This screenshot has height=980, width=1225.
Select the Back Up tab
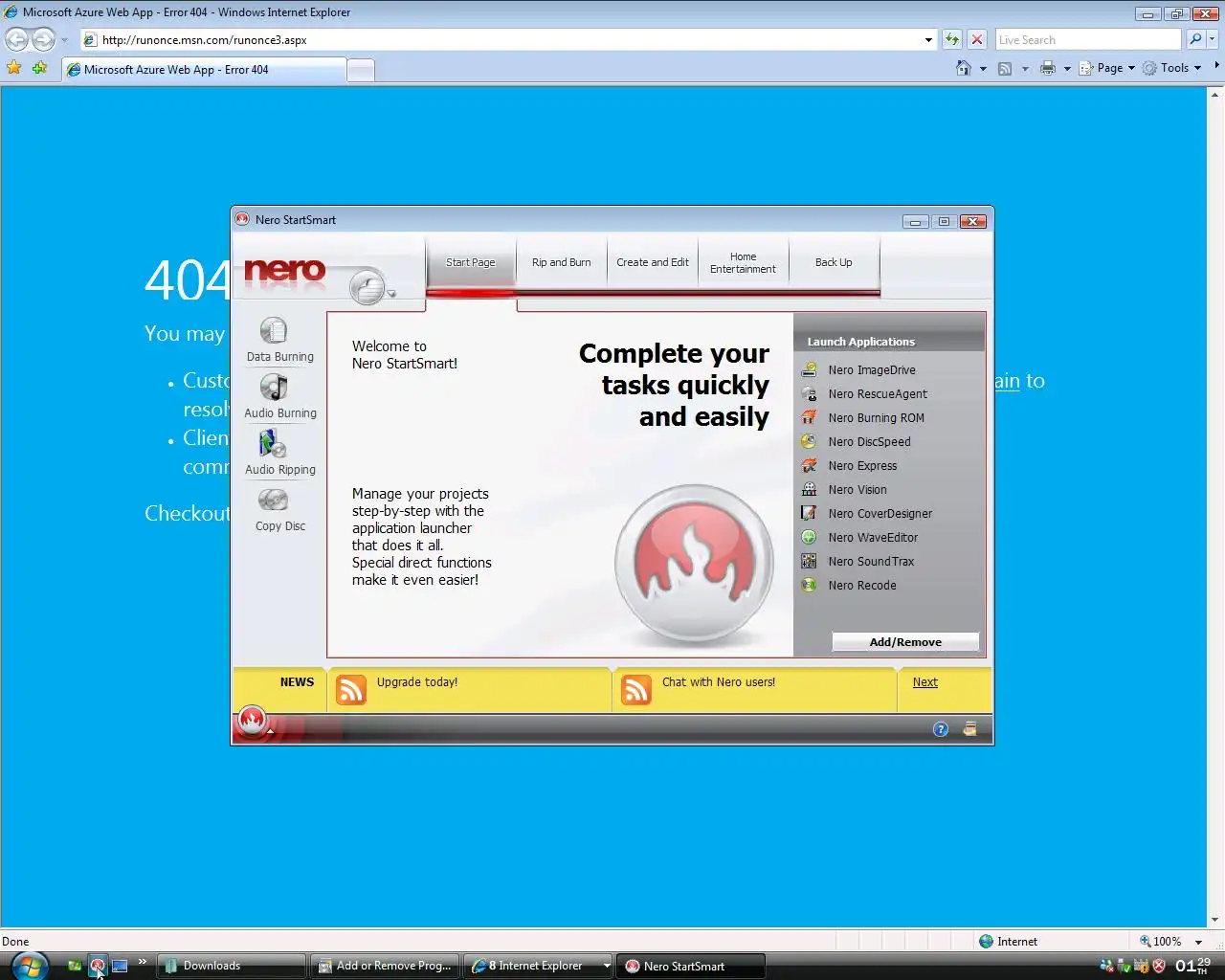pos(834,262)
